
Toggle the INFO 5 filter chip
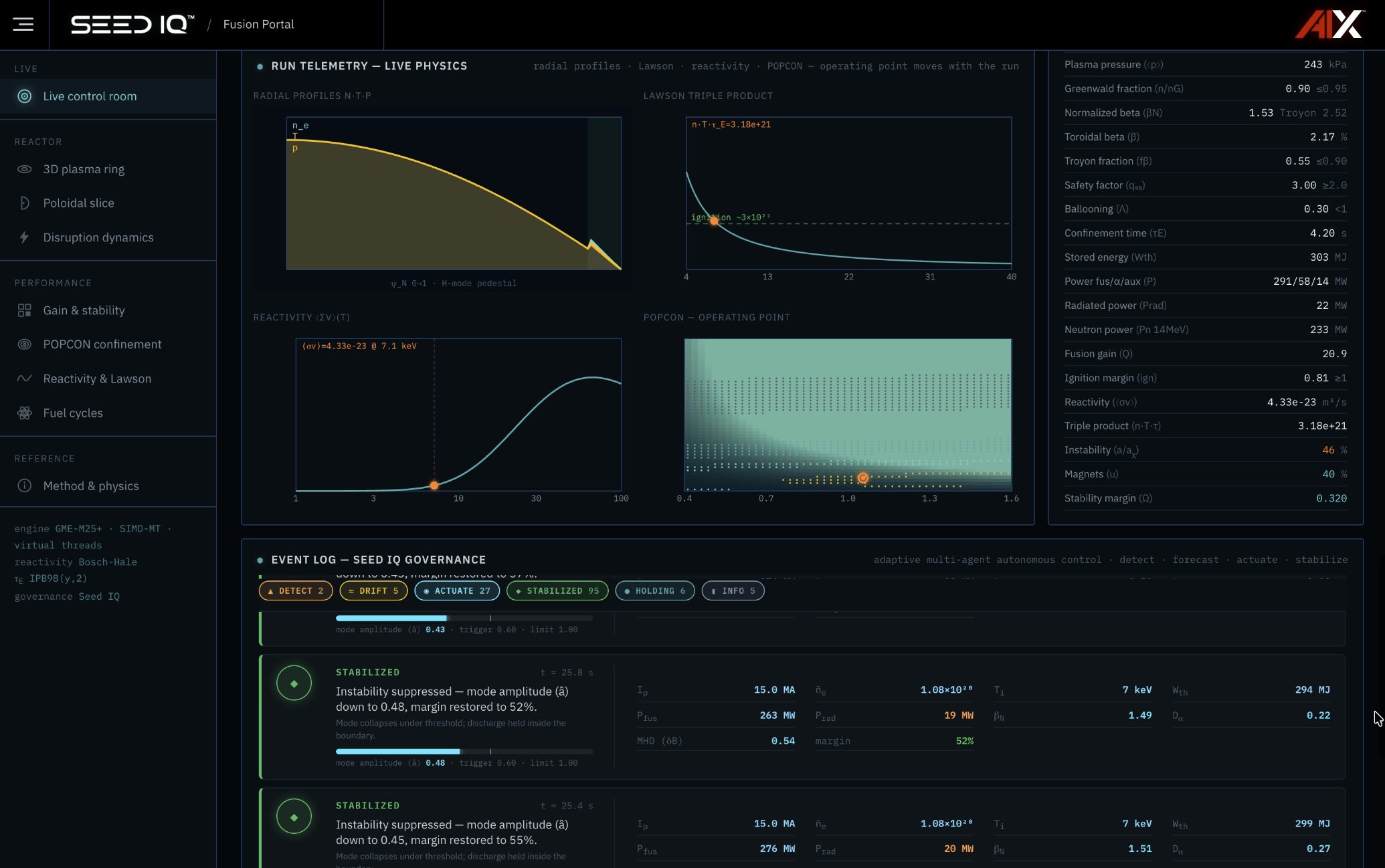(733, 591)
